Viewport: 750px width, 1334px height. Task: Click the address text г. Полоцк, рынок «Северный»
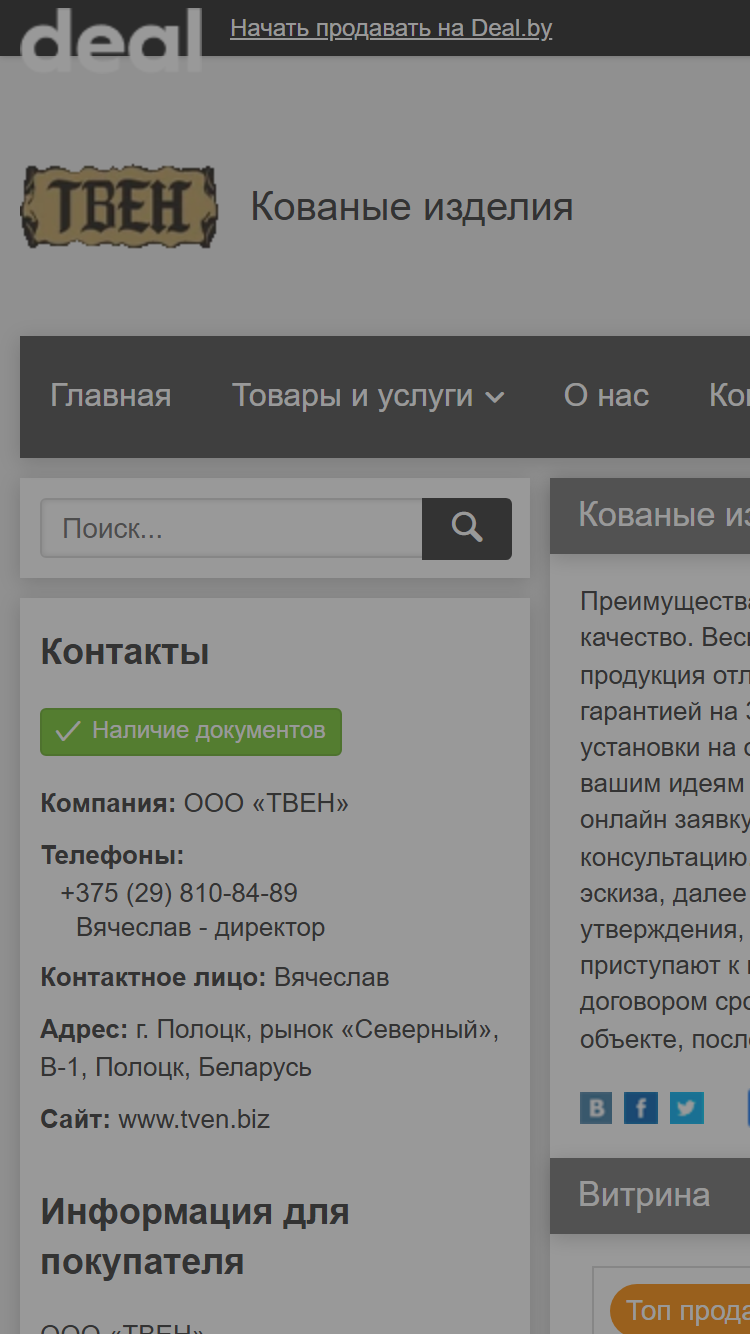coord(269,1048)
